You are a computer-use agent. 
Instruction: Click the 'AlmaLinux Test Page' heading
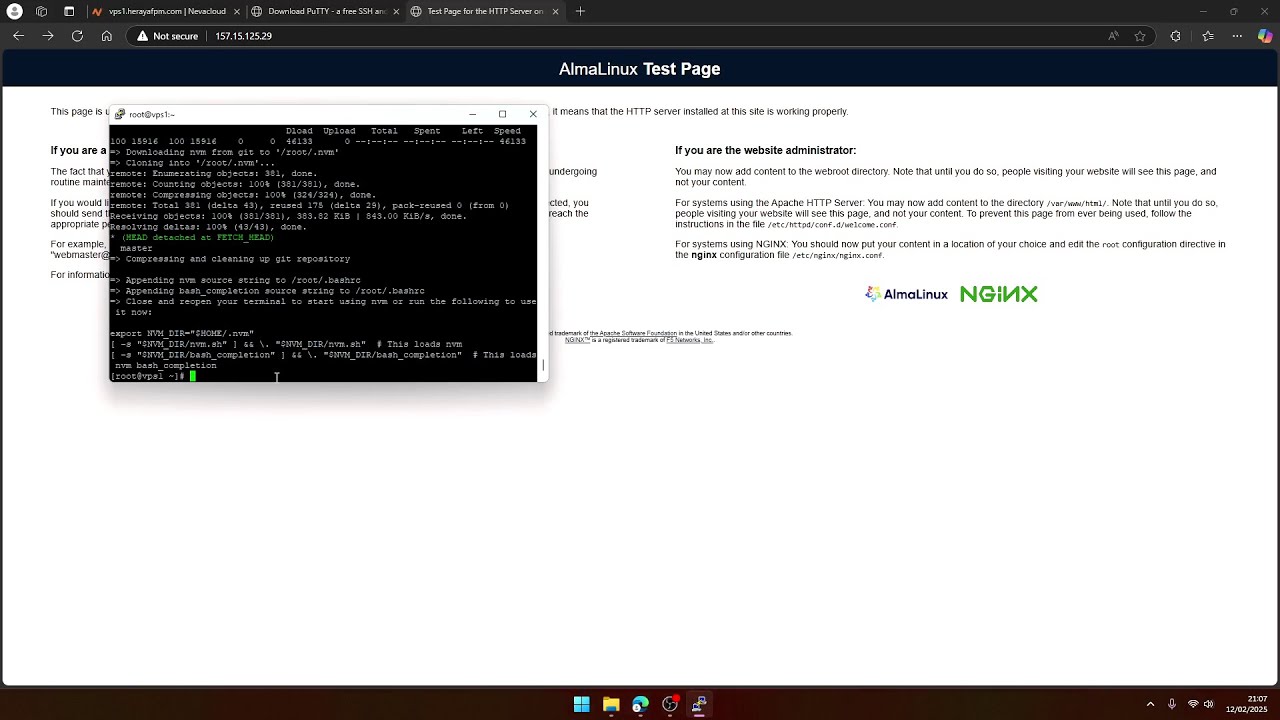(x=639, y=69)
